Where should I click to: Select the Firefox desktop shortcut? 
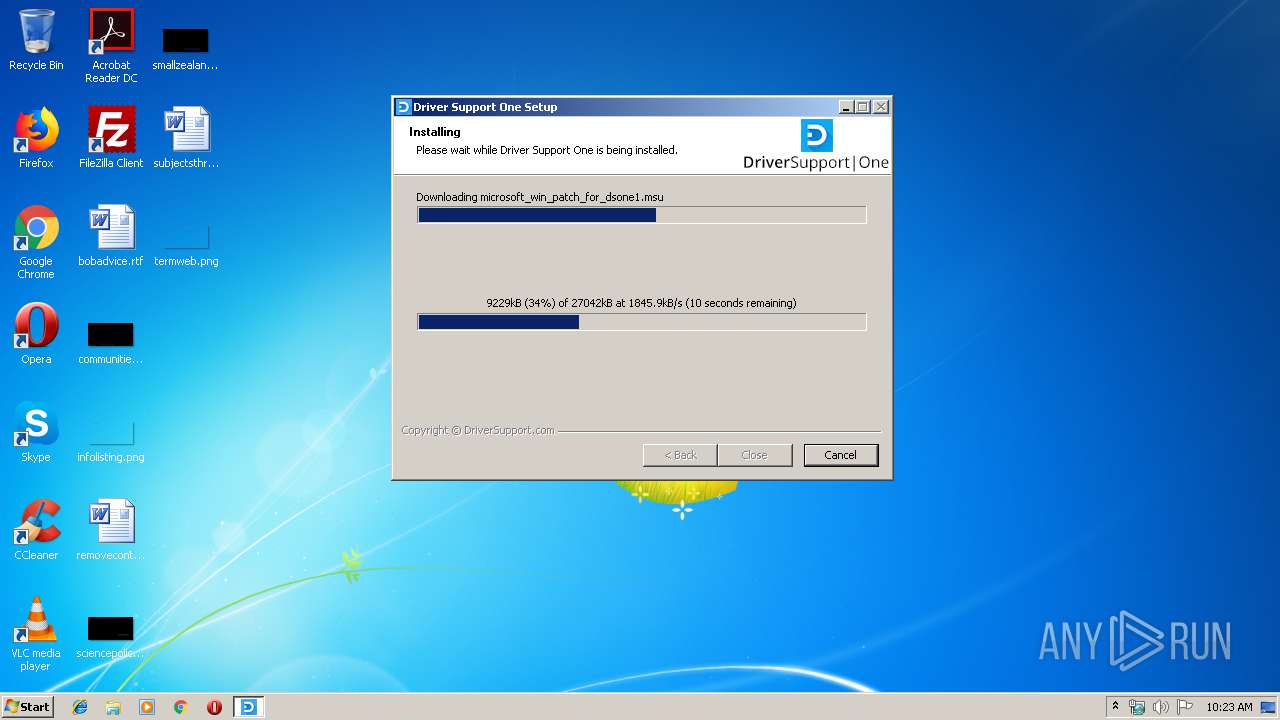pyautogui.click(x=36, y=138)
